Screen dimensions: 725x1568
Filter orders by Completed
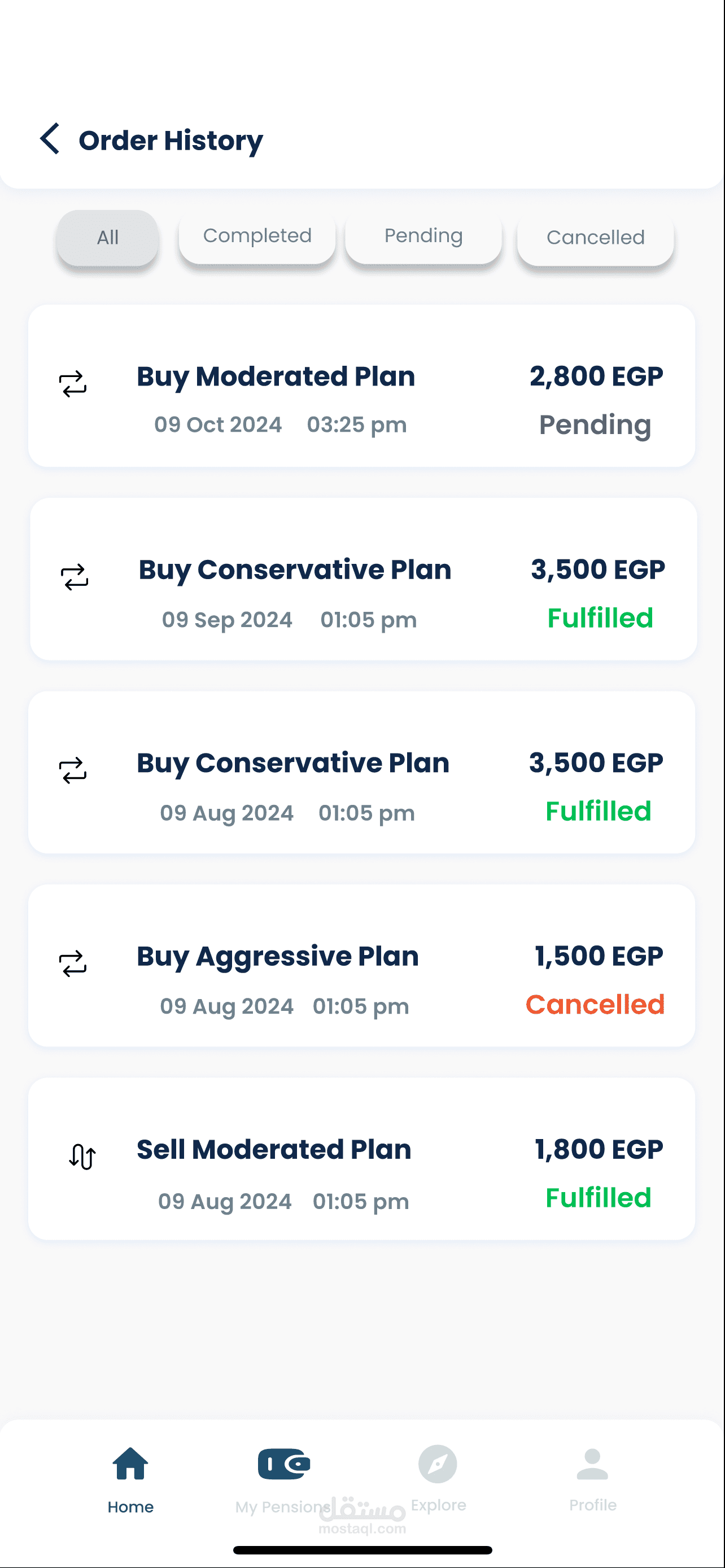(x=257, y=237)
